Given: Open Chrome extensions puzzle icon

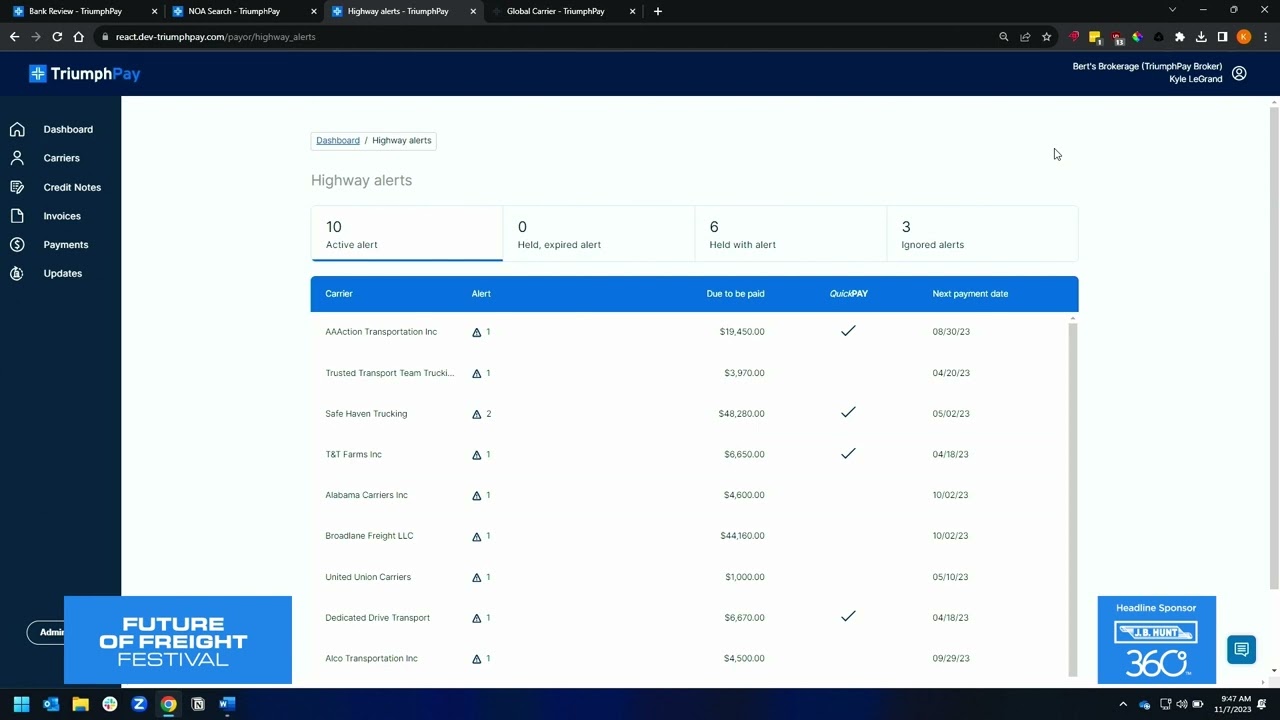Looking at the screenshot, I should [1180, 37].
